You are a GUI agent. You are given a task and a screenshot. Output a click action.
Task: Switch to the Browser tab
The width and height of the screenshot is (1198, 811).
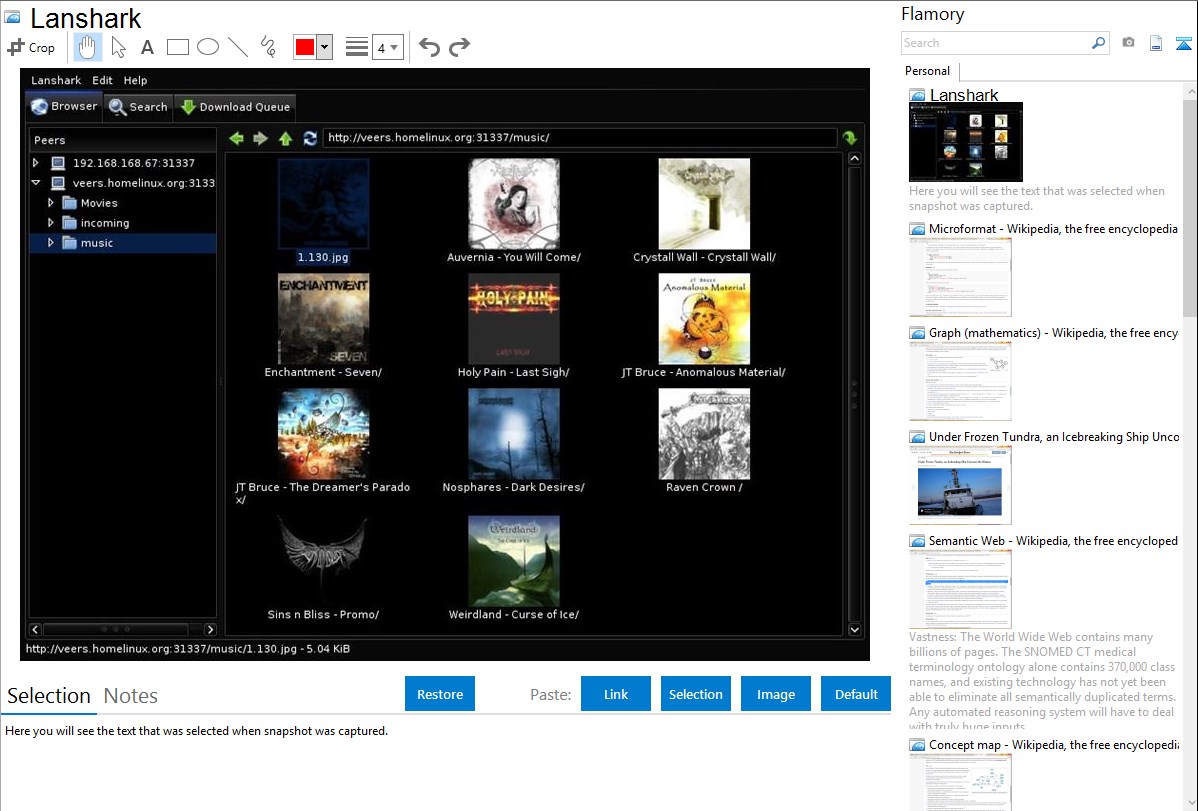pos(64,106)
